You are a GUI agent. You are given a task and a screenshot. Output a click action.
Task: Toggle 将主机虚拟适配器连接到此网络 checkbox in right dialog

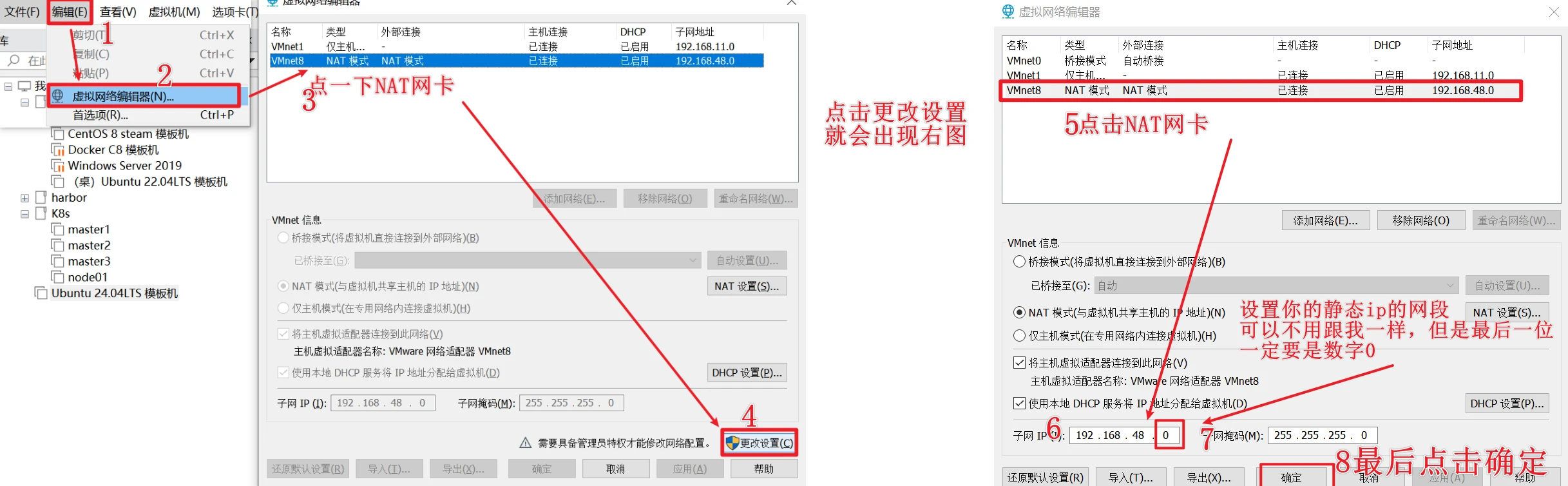click(1019, 363)
